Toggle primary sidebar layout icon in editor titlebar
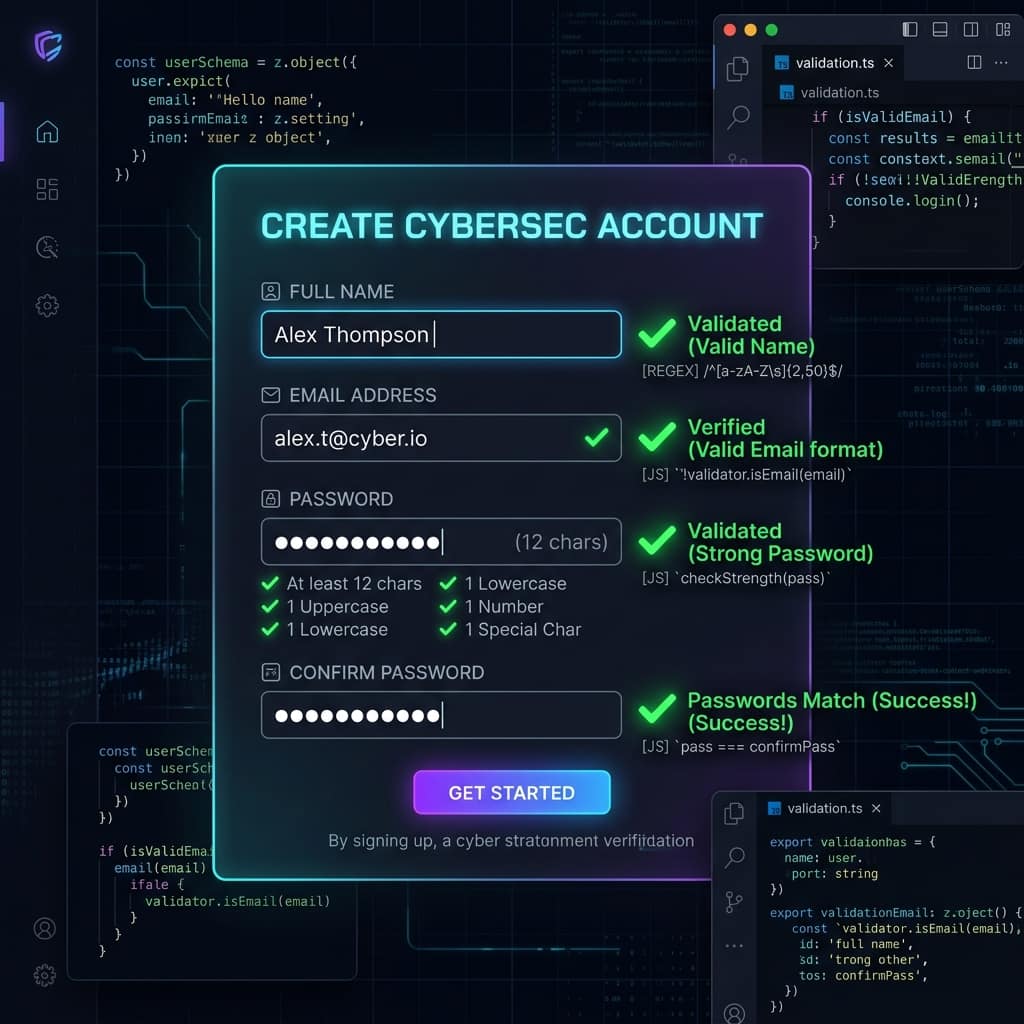The height and width of the screenshot is (1024, 1024). 910,29
